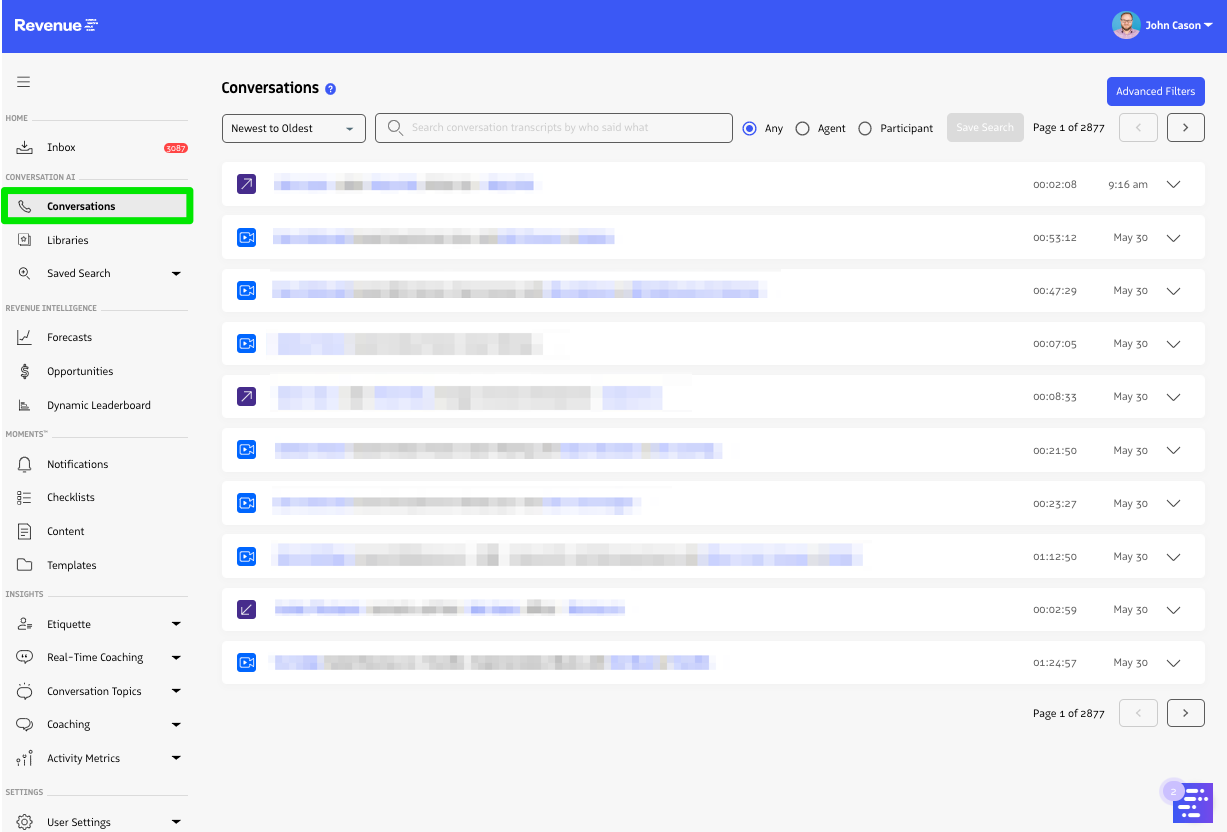This screenshot has width=1227, height=832.
Task: Click the video icon on 00:53:12 conversation
Action: click(246, 238)
